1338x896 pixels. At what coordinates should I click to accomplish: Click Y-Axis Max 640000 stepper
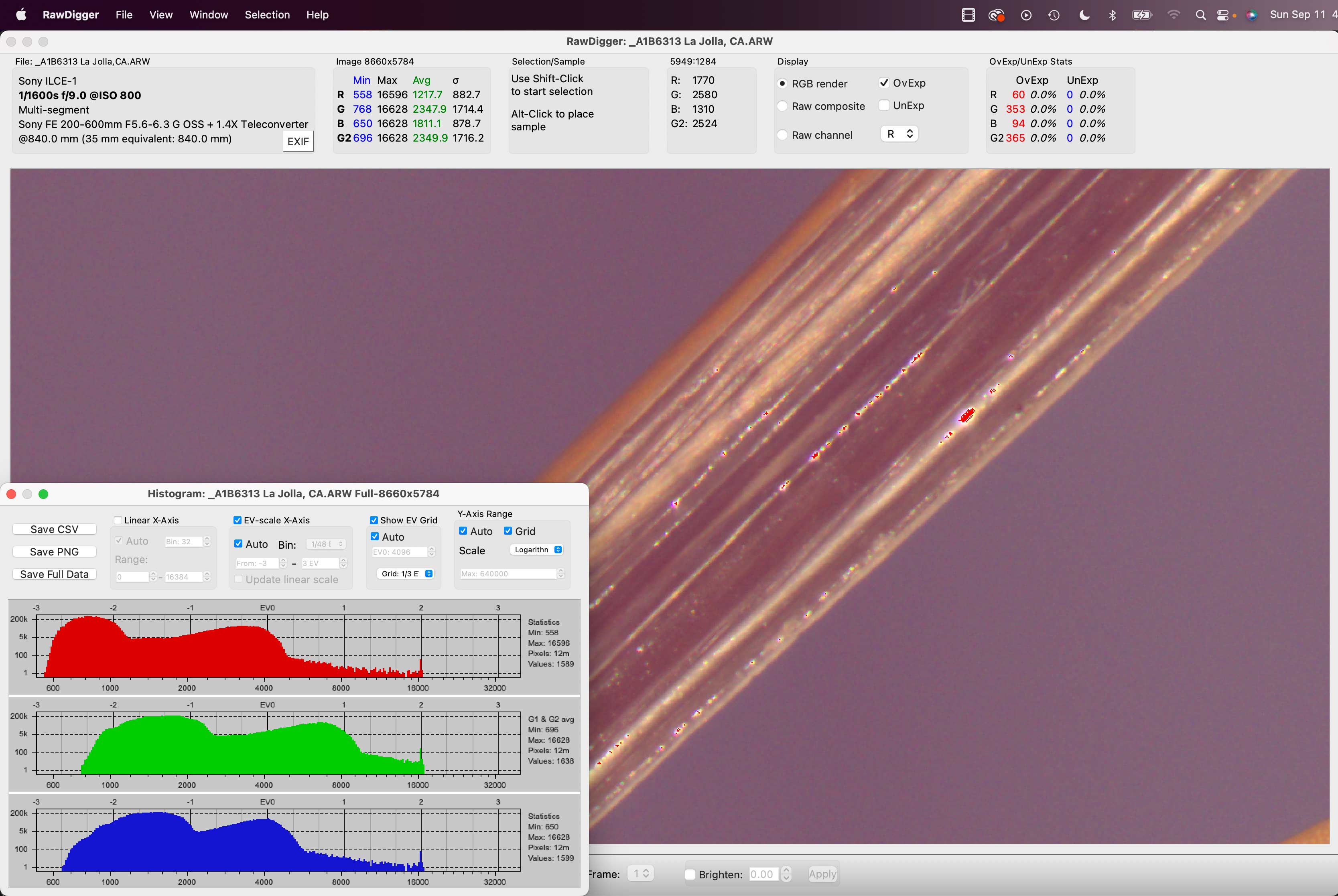561,573
